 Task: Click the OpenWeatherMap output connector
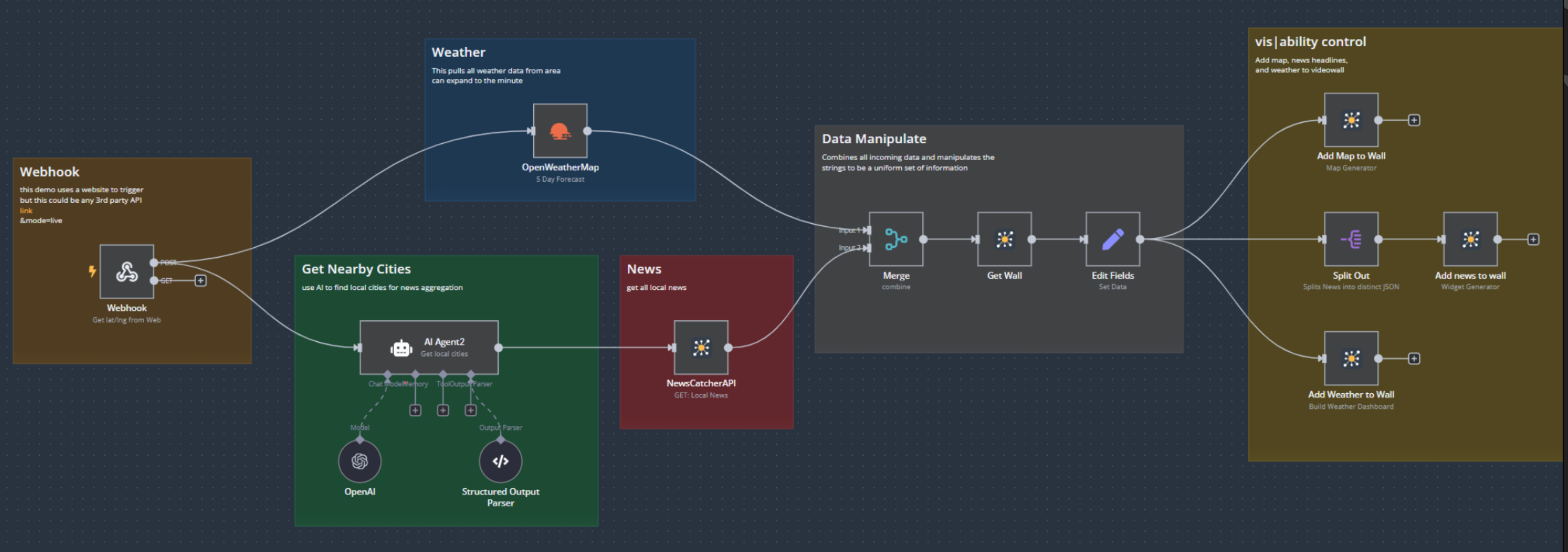[588, 131]
